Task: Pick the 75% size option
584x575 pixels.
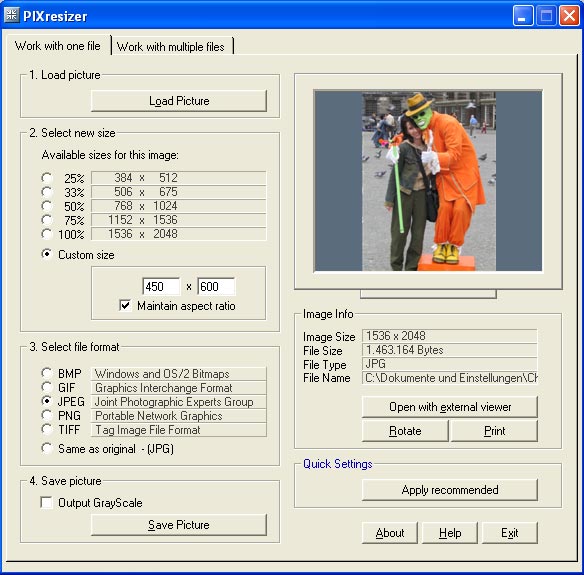Action: [47, 220]
